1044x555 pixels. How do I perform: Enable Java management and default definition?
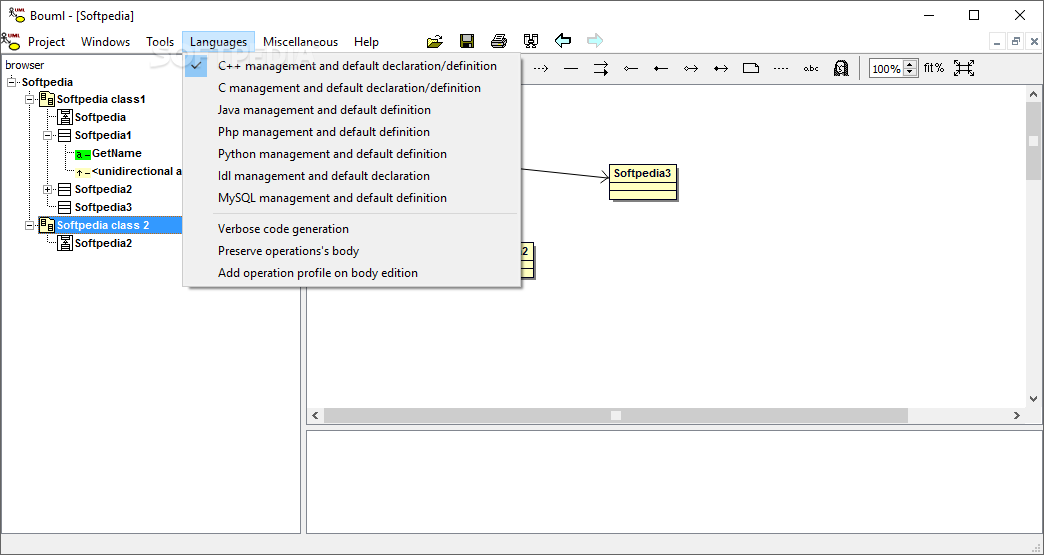pyautogui.click(x=352, y=110)
